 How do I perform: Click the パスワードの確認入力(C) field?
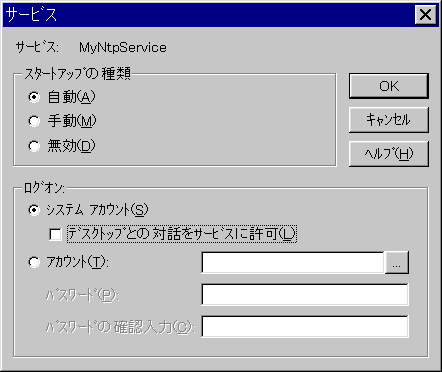coord(305,326)
